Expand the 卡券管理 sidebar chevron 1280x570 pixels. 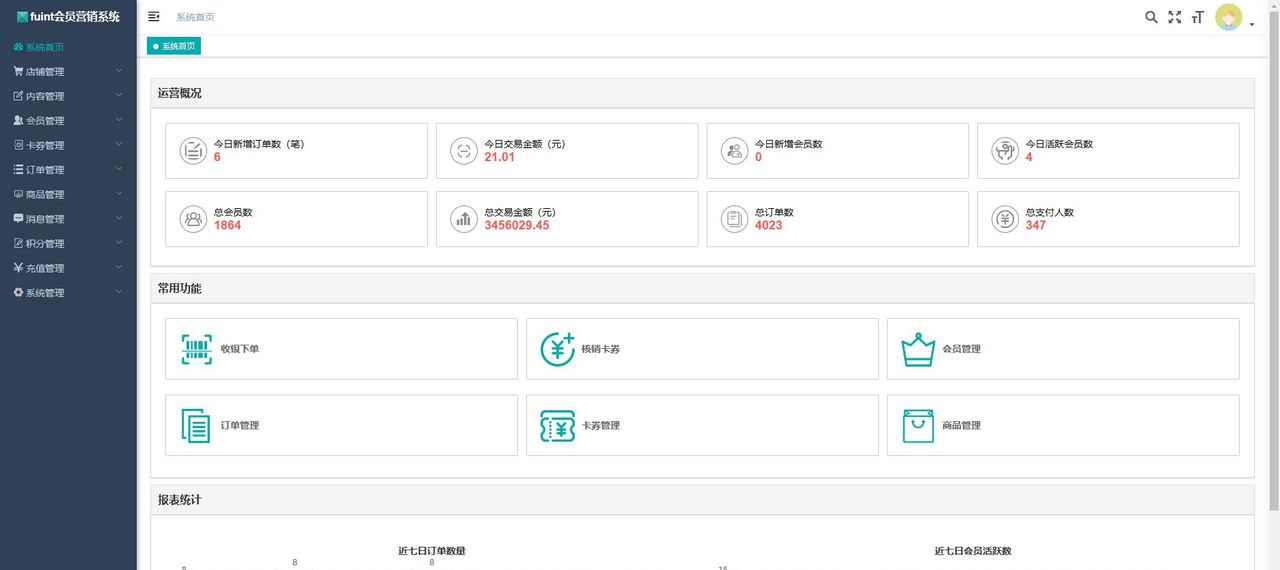coord(119,144)
